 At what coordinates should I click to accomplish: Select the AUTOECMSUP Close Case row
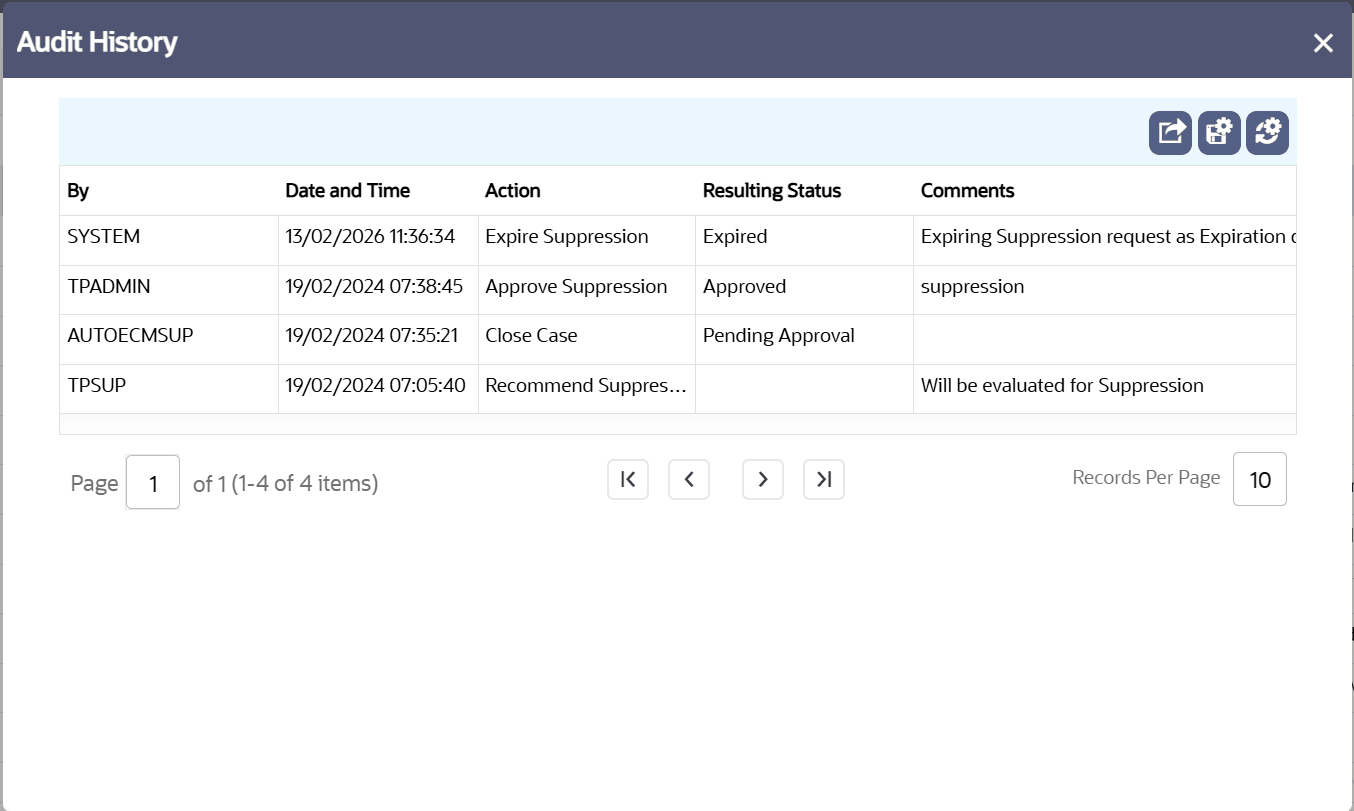(400, 336)
